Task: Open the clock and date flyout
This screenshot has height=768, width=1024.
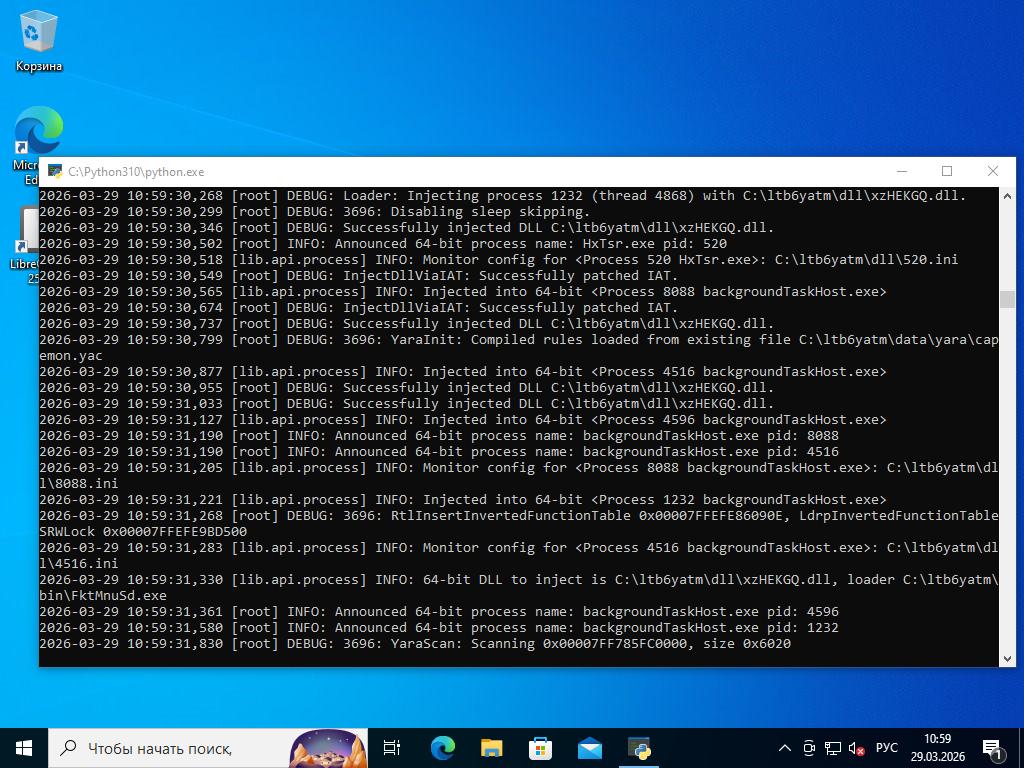Action: (x=937, y=748)
